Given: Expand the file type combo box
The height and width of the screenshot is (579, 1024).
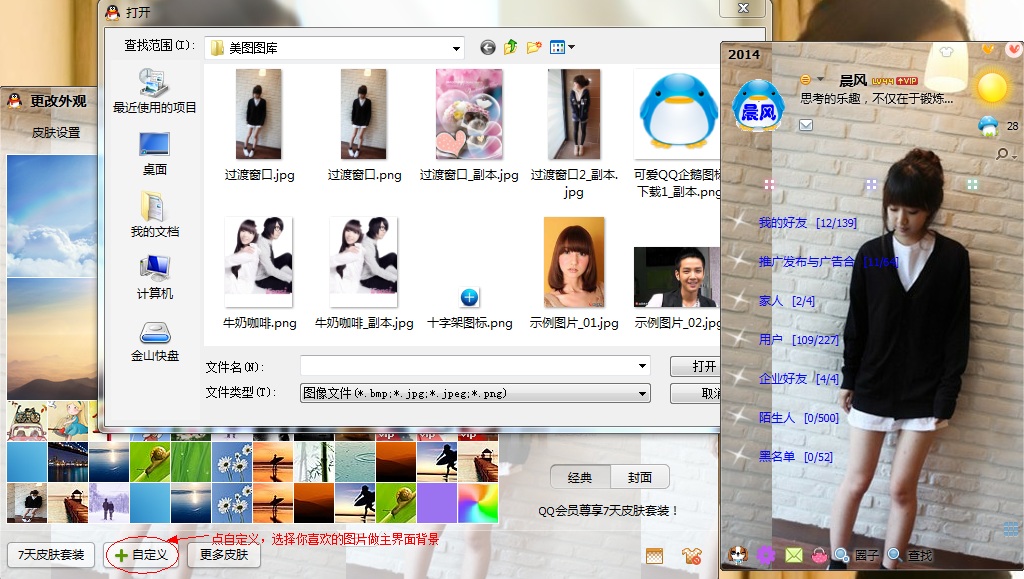Looking at the screenshot, I should (643, 394).
